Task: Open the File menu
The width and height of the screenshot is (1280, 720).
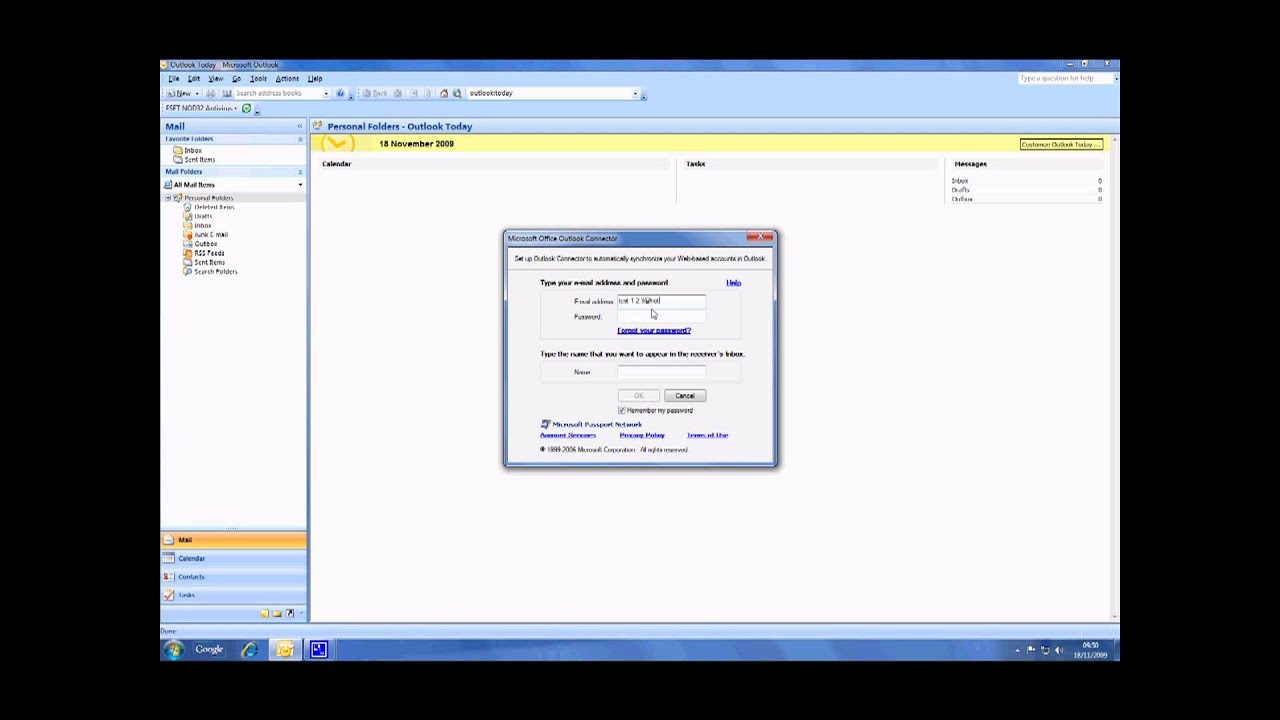Action: coord(173,78)
